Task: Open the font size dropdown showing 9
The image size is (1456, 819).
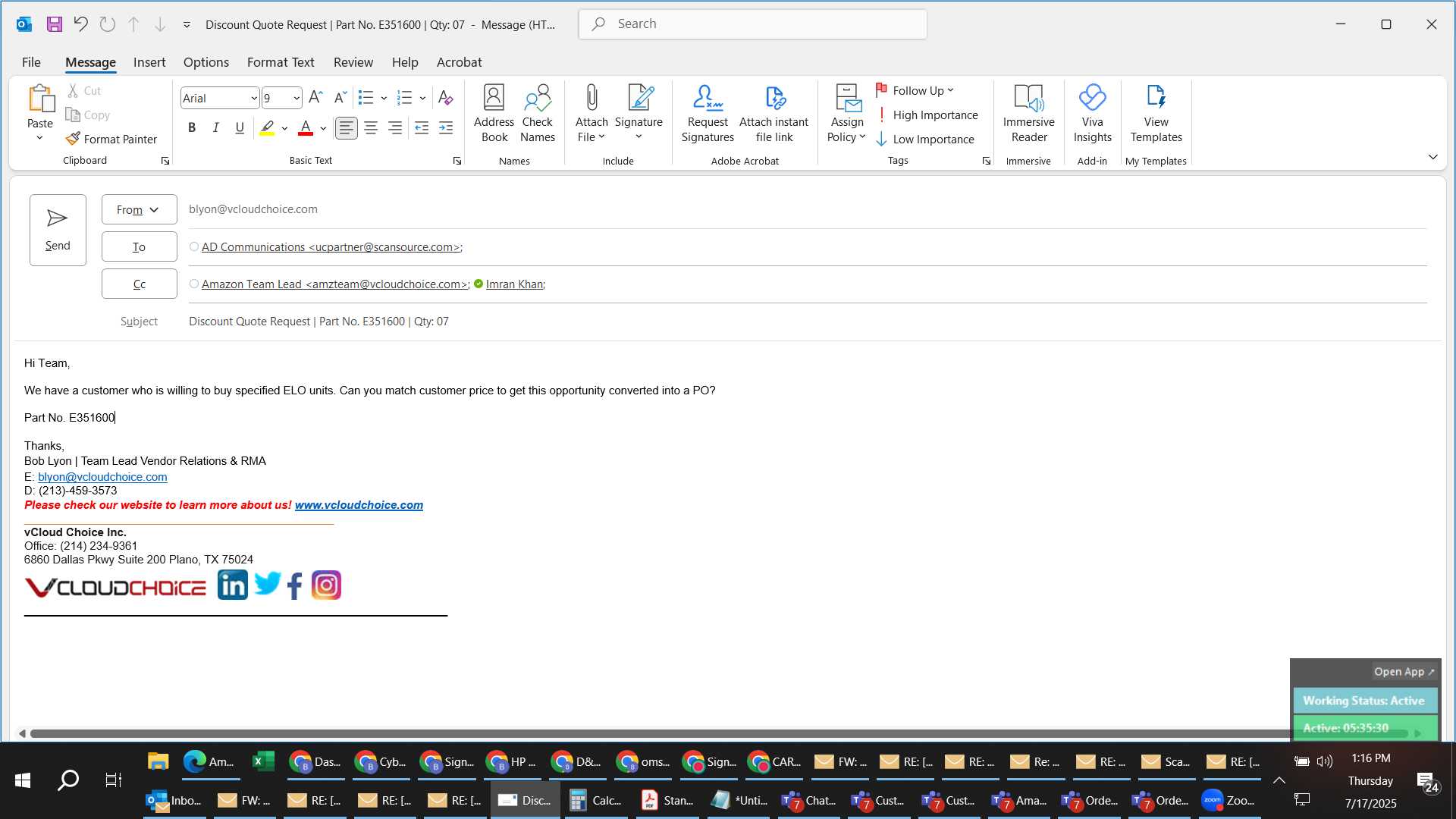Action: point(296,99)
